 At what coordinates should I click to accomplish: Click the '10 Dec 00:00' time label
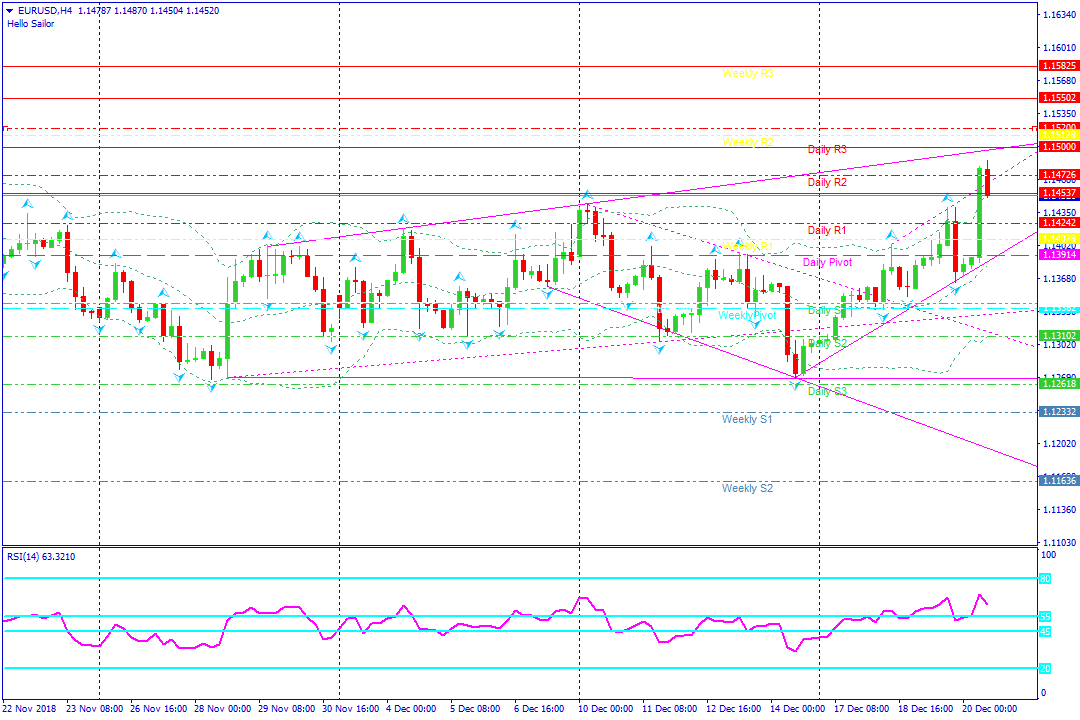coord(606,708)
